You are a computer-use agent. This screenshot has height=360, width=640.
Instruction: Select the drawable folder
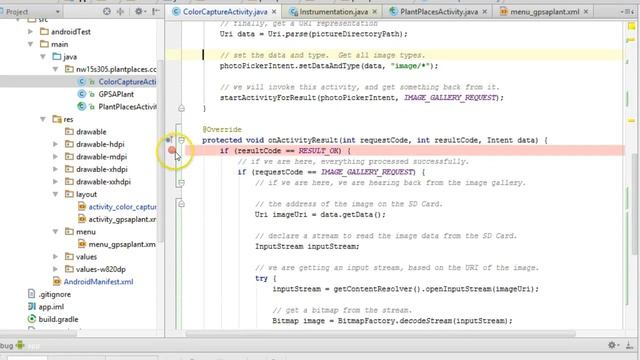91,132
